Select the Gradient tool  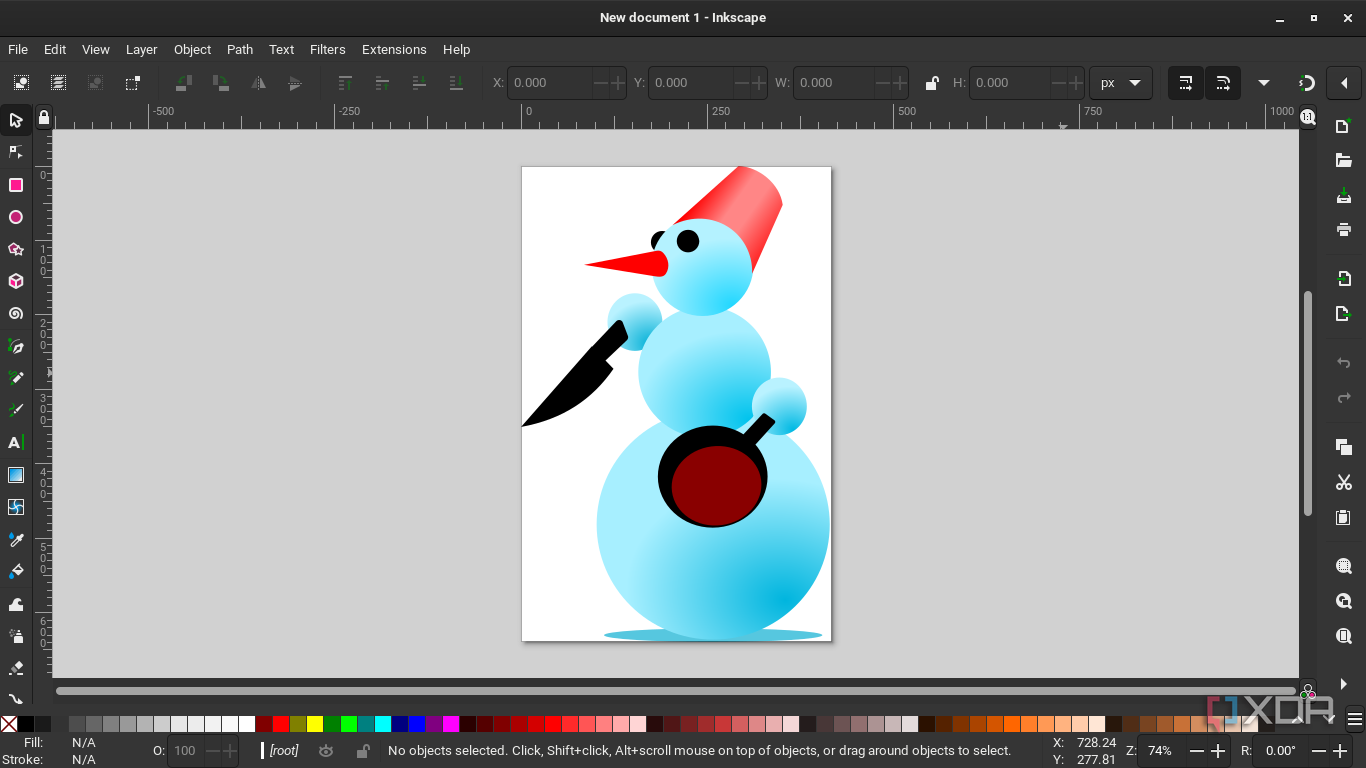pos(16,475)
